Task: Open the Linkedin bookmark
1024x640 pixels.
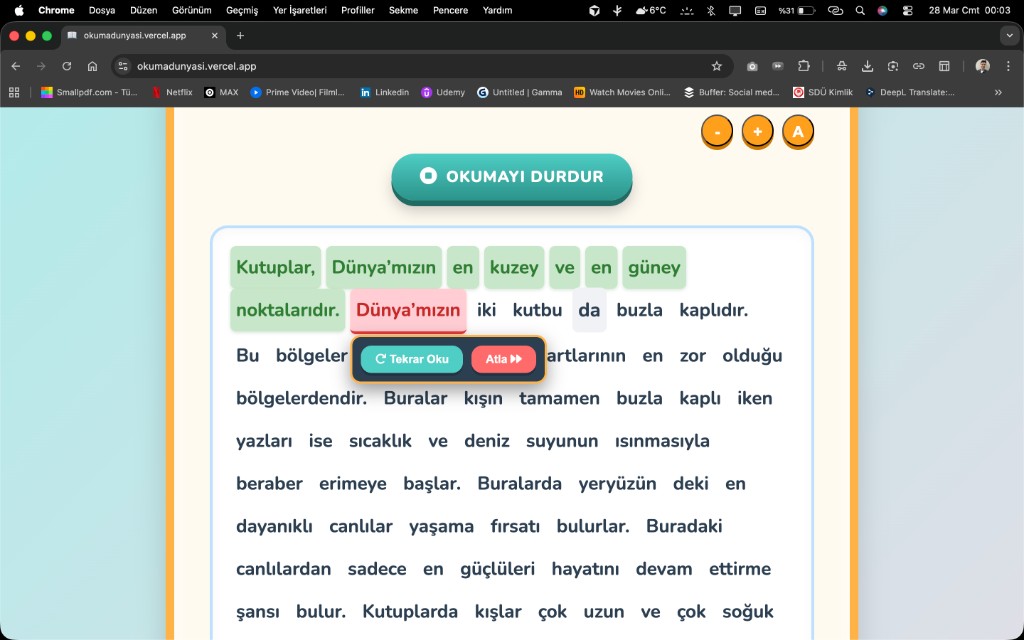Action: coord(384,92)
